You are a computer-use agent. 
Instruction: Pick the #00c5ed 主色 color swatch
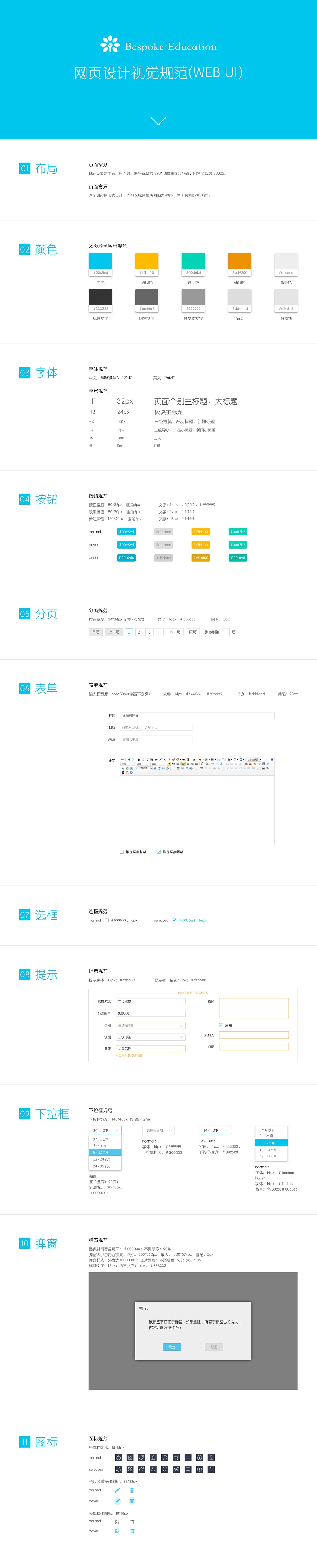[x=101, y=265]
